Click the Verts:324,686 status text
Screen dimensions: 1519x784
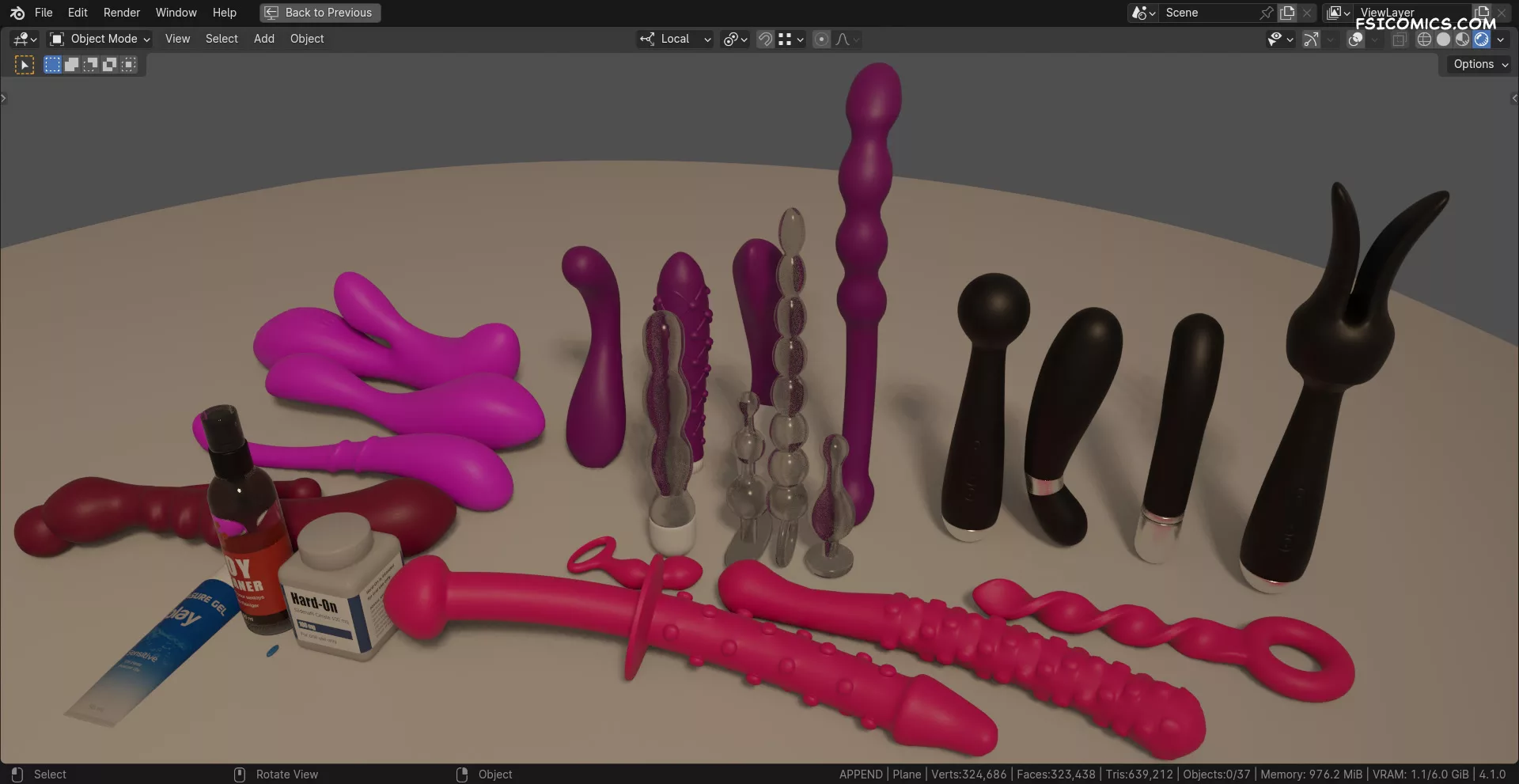coord(969,775)
